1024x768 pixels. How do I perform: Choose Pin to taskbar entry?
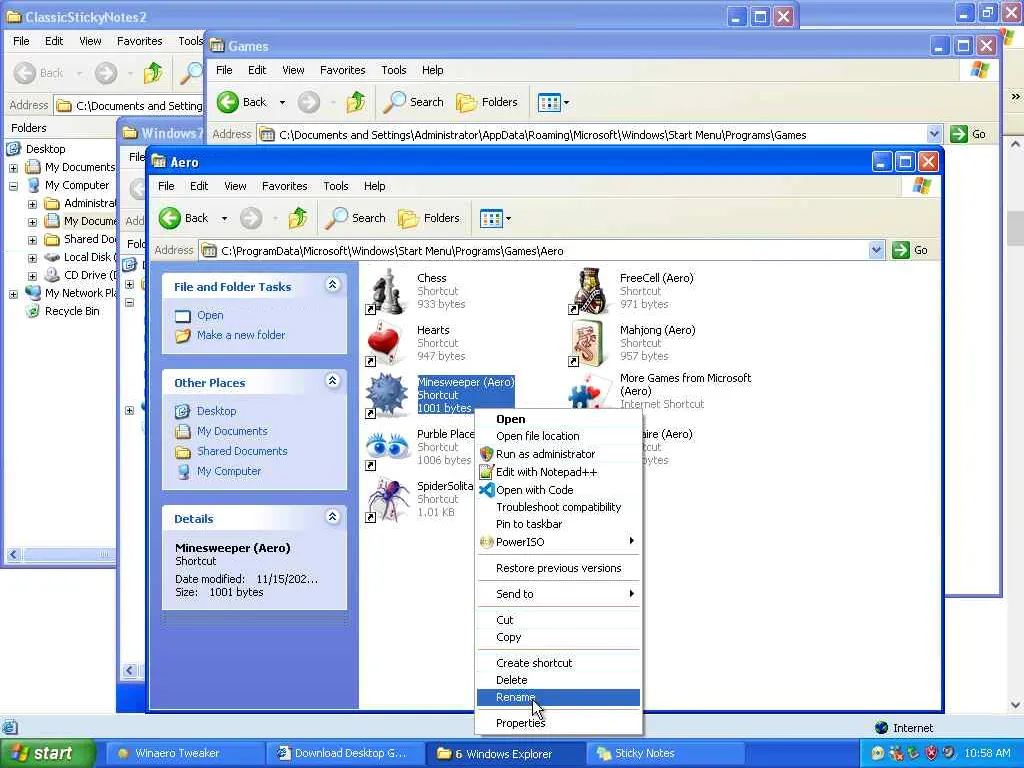point(558,524)
